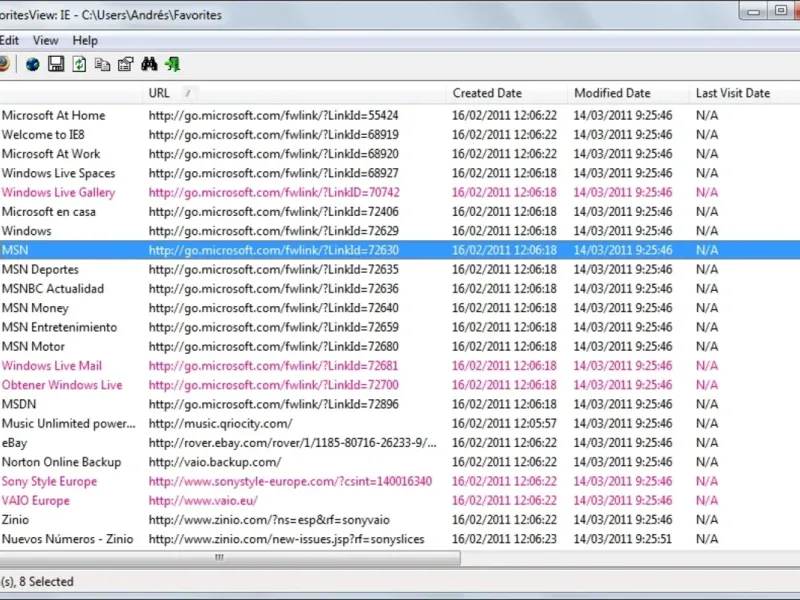Click the rover.ebay.com URL cell

[292, 443]
